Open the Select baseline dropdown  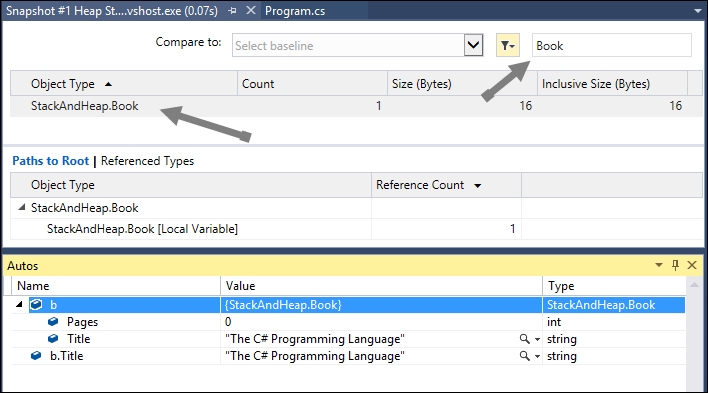[473, 45]
